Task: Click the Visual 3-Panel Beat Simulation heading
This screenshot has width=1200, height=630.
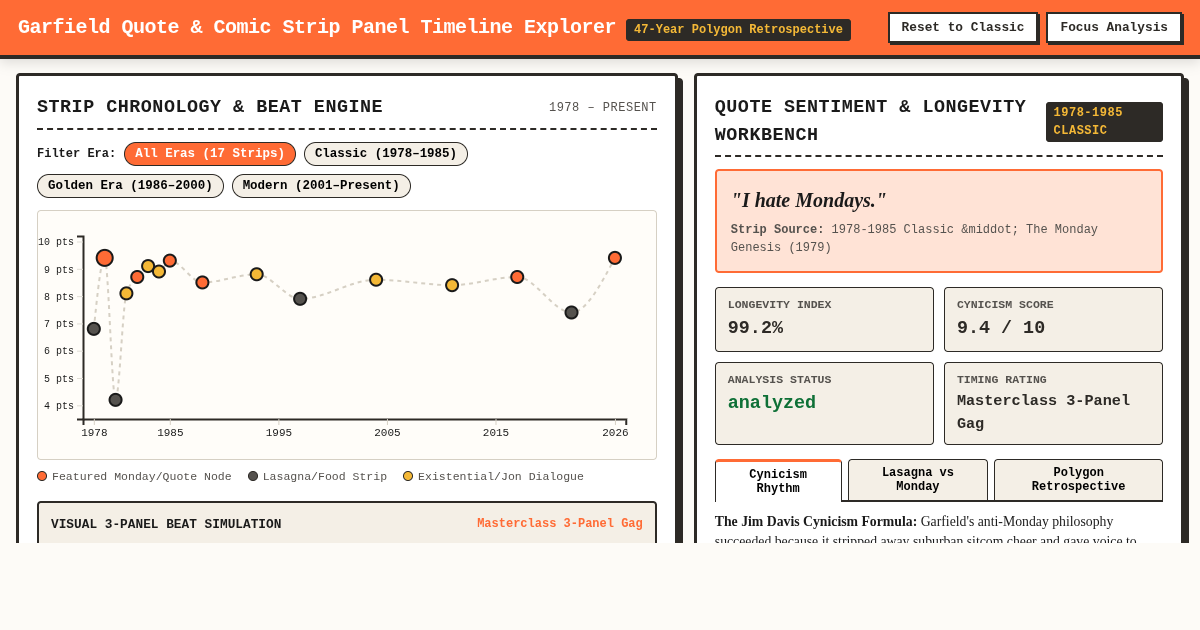Action: pos(166,524)
